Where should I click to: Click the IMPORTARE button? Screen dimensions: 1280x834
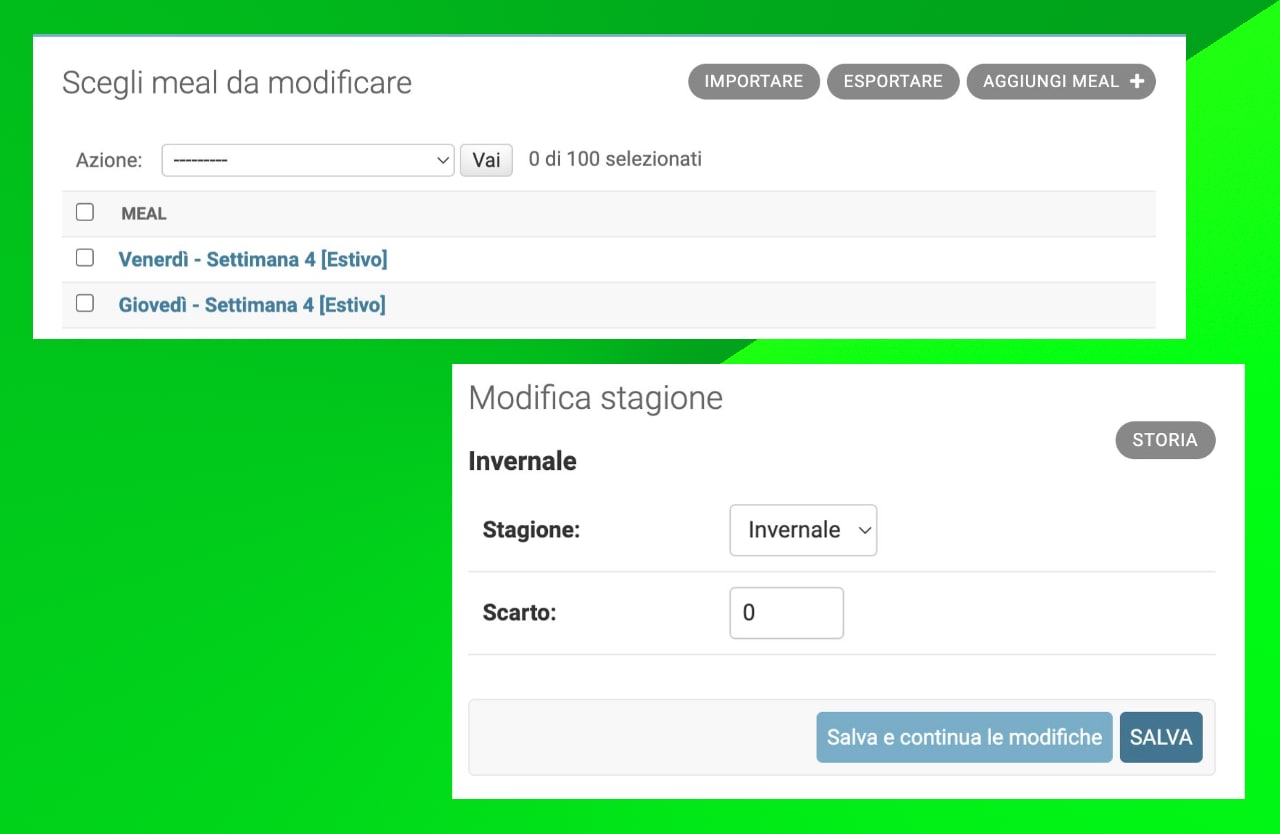753,81
